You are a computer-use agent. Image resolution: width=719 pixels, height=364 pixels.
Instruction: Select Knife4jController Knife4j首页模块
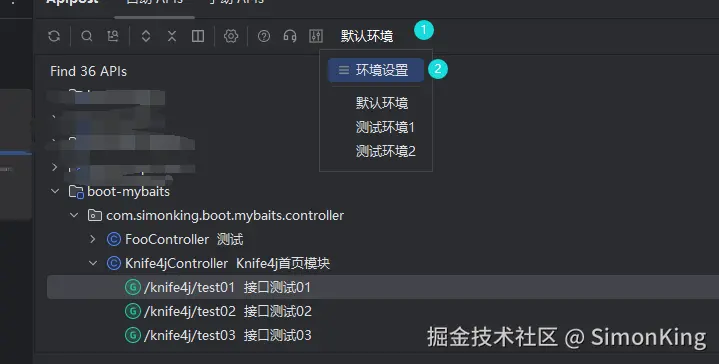pyautogui.click(x=227, y=263)
